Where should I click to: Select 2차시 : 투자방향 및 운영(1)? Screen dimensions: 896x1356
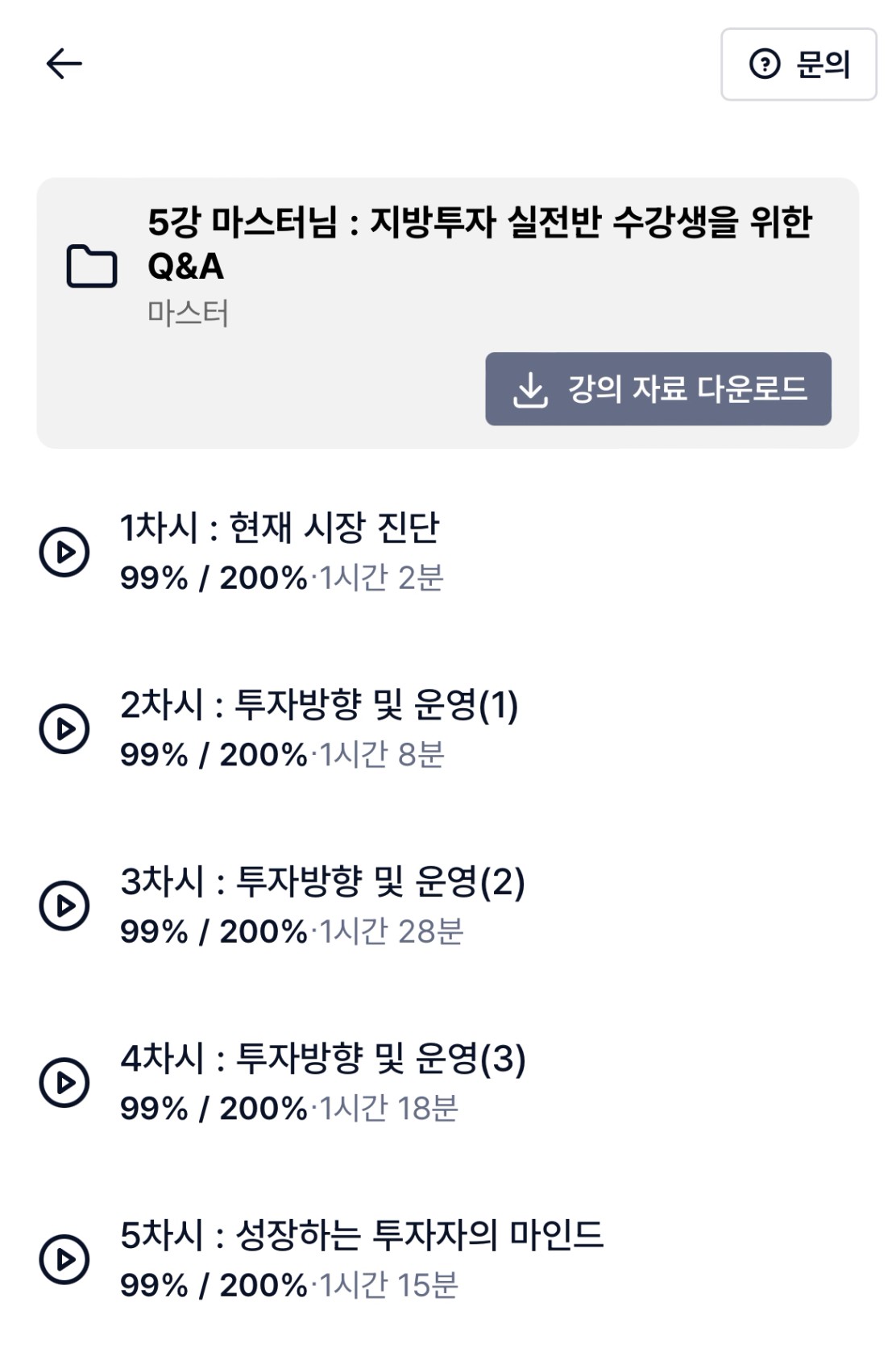(319, 705)
